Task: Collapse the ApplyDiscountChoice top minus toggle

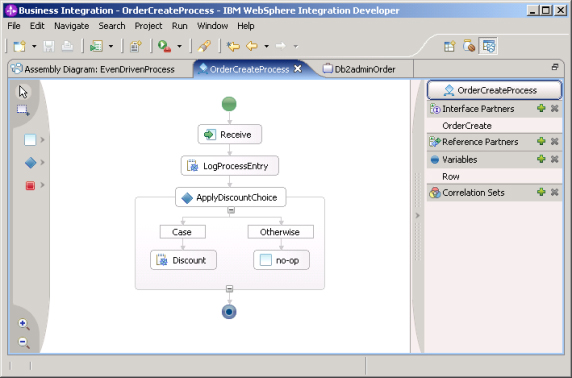Action: point(231,210)
